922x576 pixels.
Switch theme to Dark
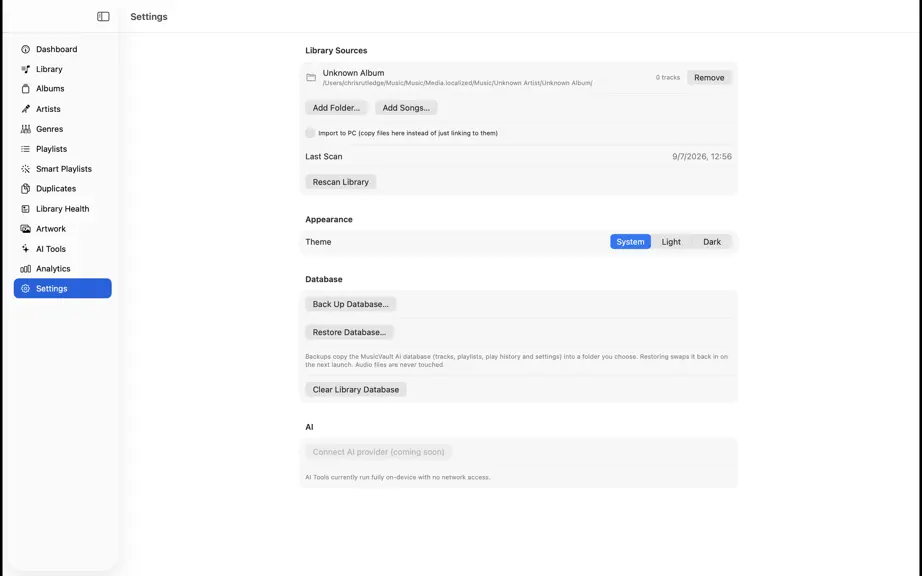click(711, 242)
